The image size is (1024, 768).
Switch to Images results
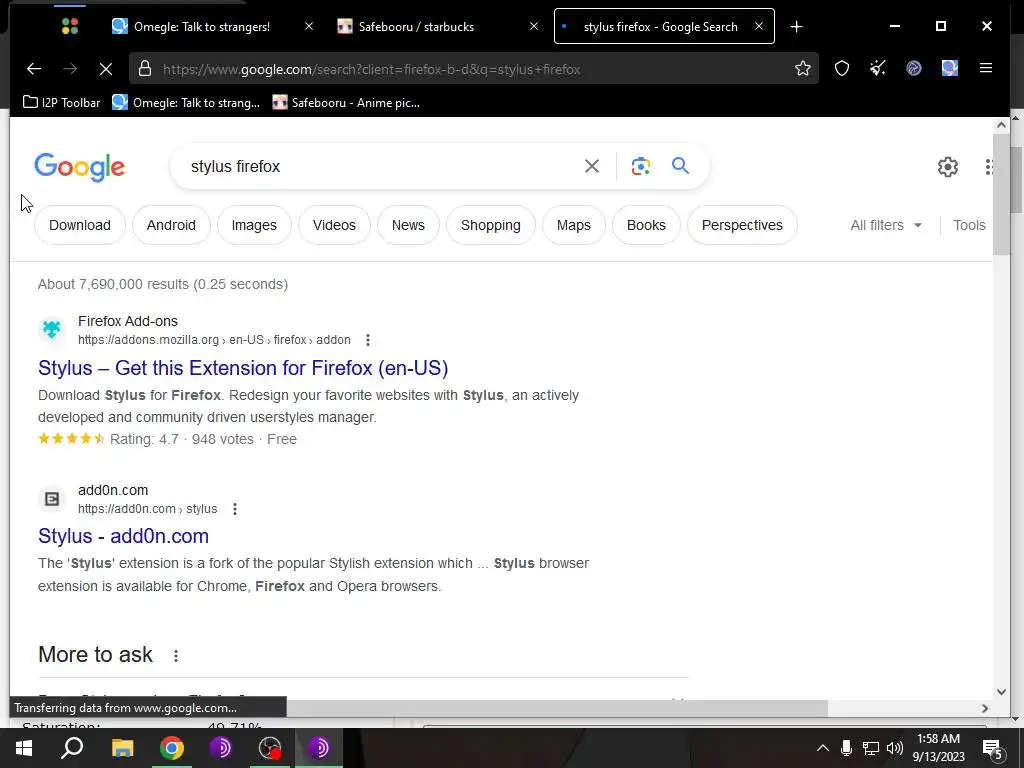click(254, 225)
